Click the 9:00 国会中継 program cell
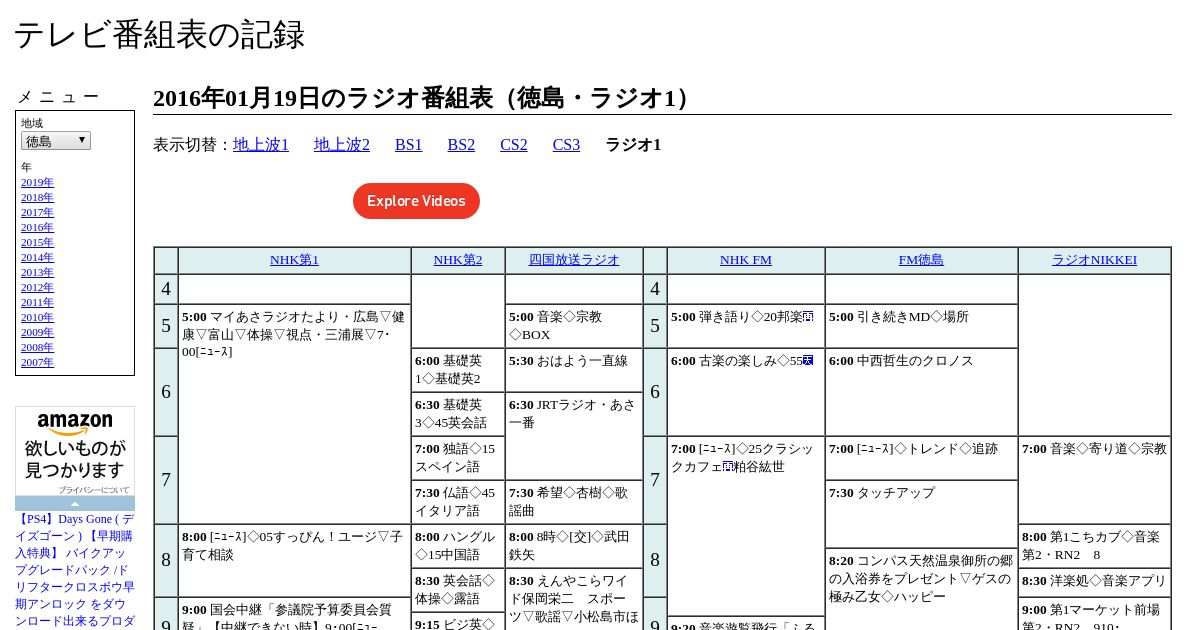 (x=294, y=614)
